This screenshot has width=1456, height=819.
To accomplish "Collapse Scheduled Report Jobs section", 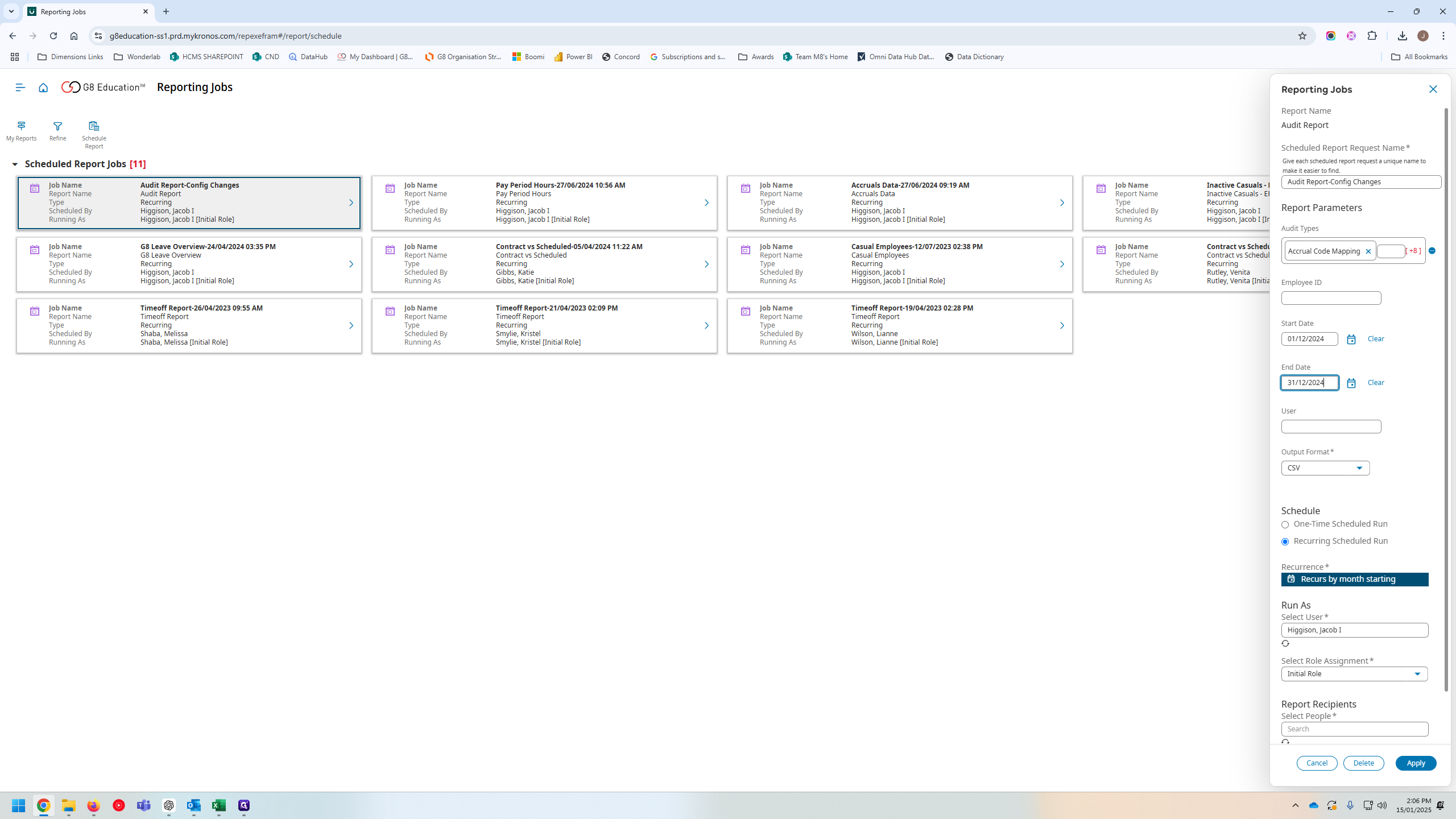I will point(15,164).
